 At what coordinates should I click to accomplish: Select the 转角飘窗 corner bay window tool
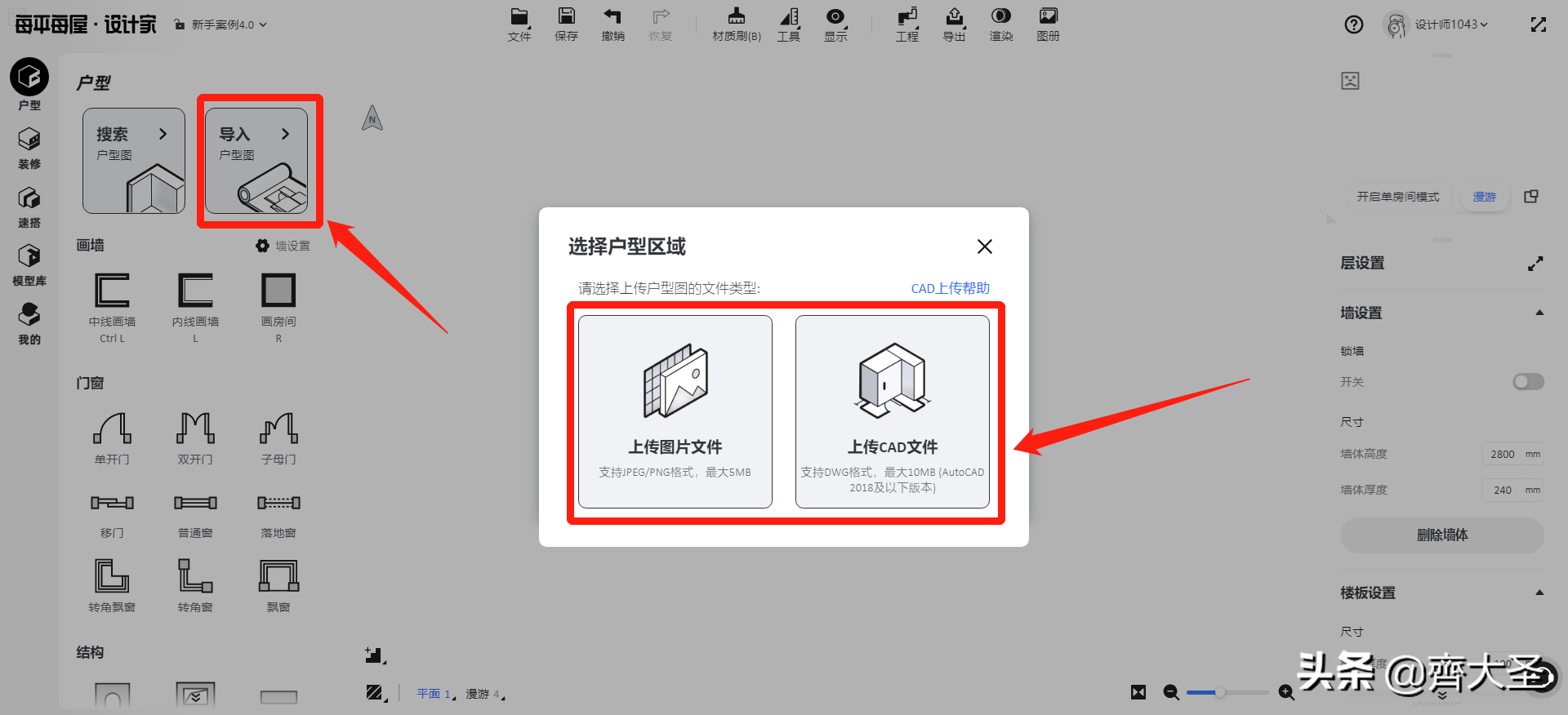pyautogui.click(x=112, y=585)
